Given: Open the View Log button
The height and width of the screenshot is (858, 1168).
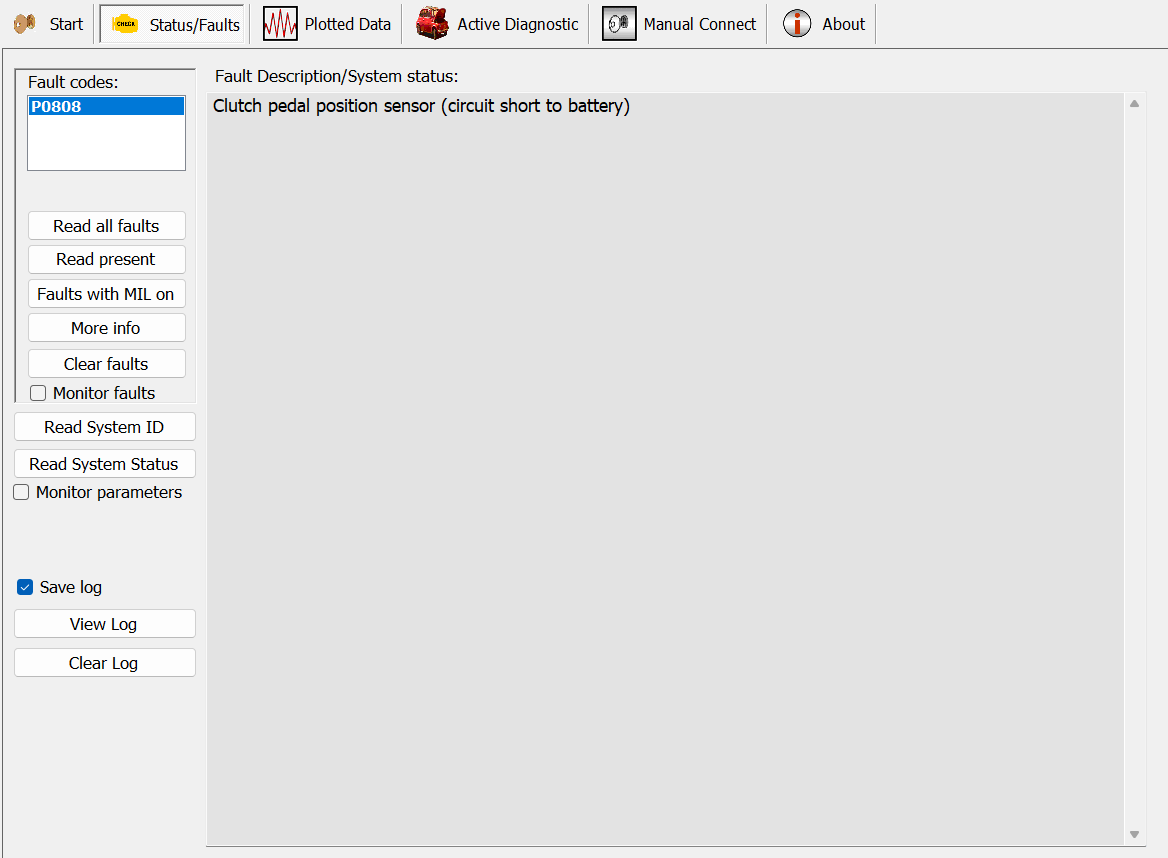Looking at the screenshot, I should (x=104, y=624).
